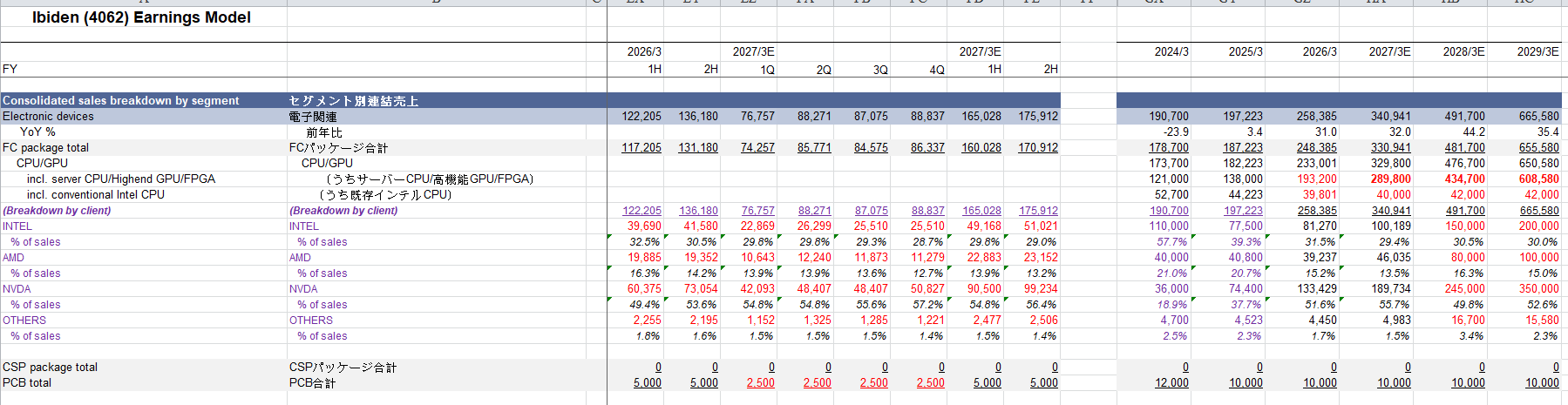Select AMD annual value 46,035
Screen dimensions: 1568x405
pyautogui.click(x=1394, y=258)
